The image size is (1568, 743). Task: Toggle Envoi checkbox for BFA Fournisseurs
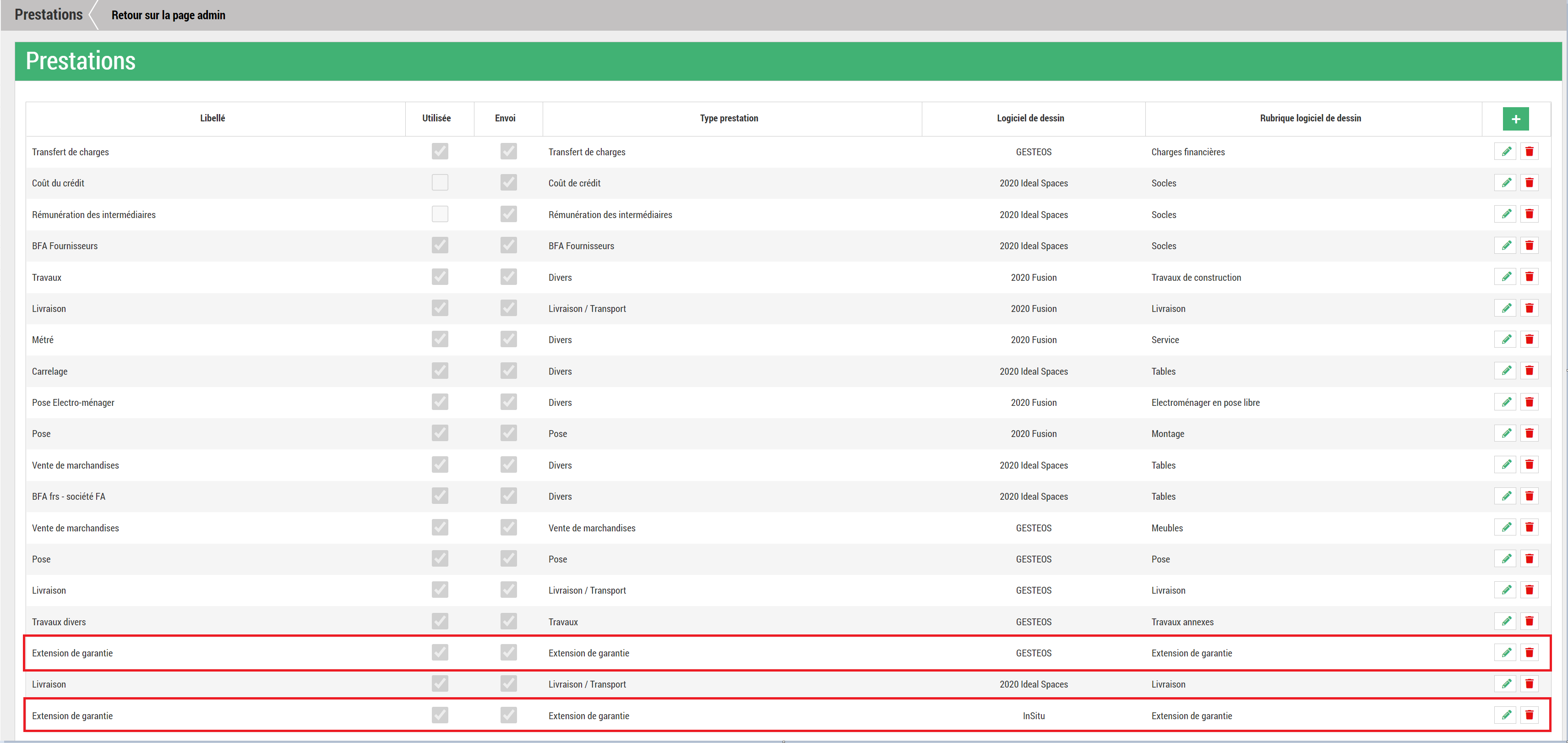(508, 246)
